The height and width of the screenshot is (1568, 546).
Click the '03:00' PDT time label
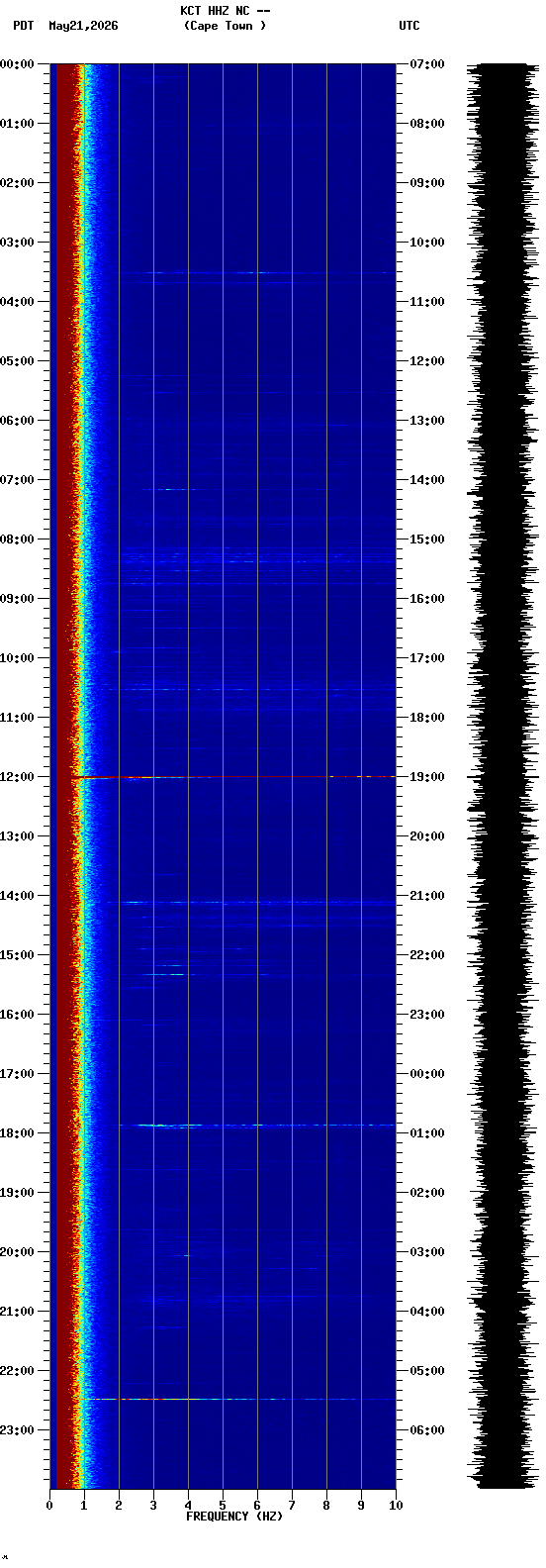[17, 243]
